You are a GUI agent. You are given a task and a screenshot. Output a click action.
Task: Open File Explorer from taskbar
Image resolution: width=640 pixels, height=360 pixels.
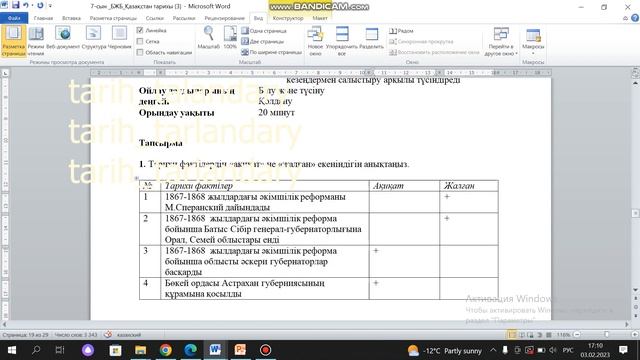tap(140, 350)
